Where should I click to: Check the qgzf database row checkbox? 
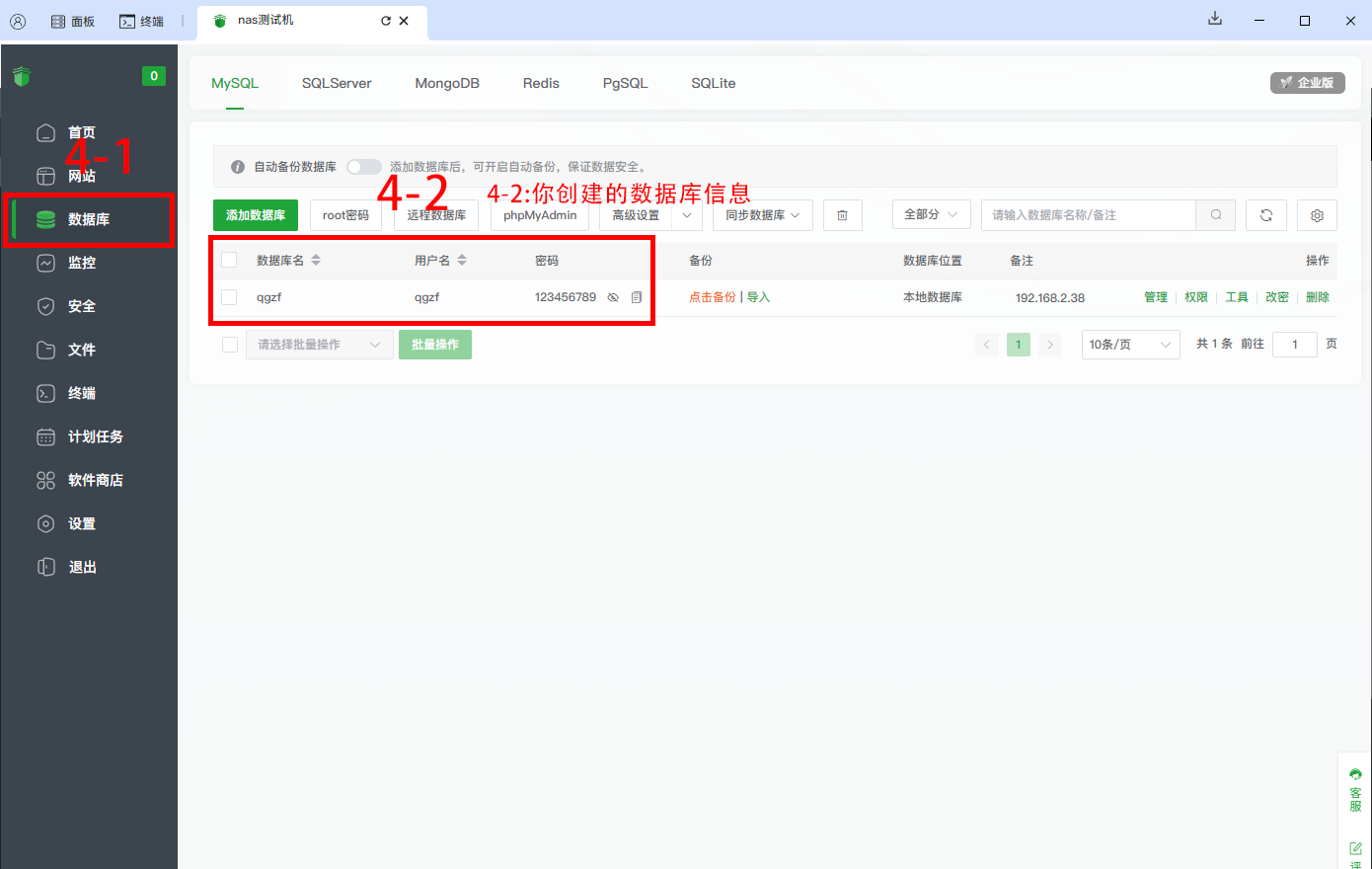click(x=229, y=297)
